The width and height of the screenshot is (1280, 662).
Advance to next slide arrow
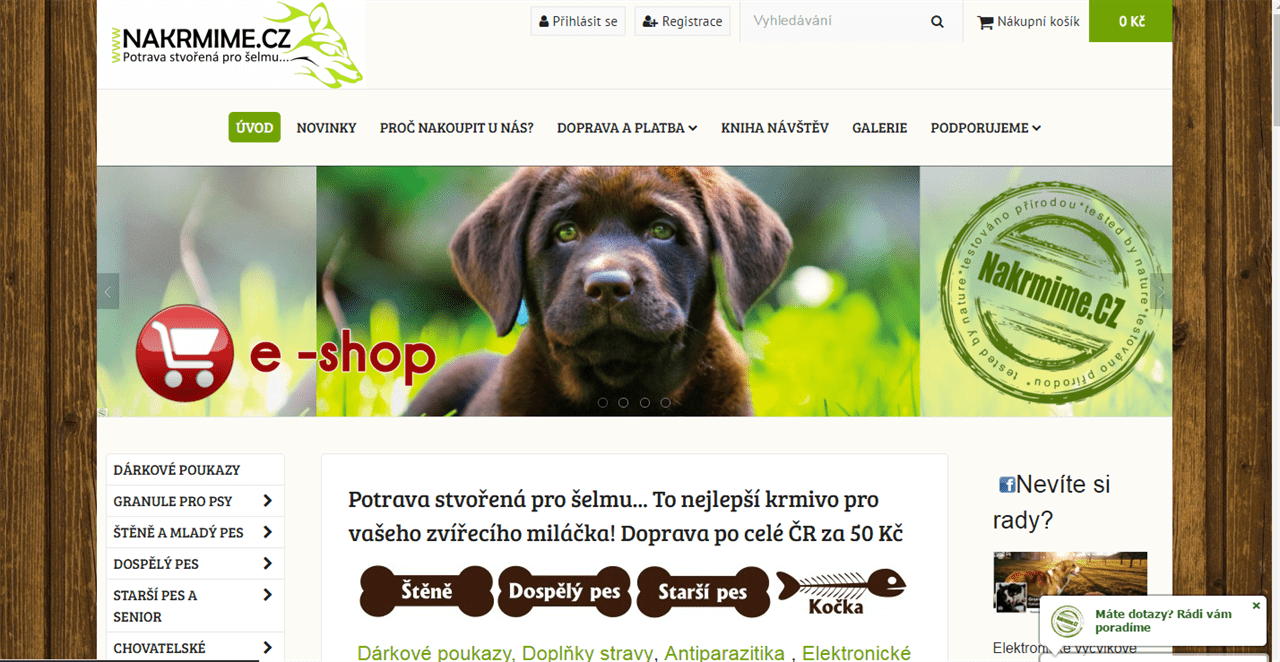pyautogui.click(x=1161, y=291)
